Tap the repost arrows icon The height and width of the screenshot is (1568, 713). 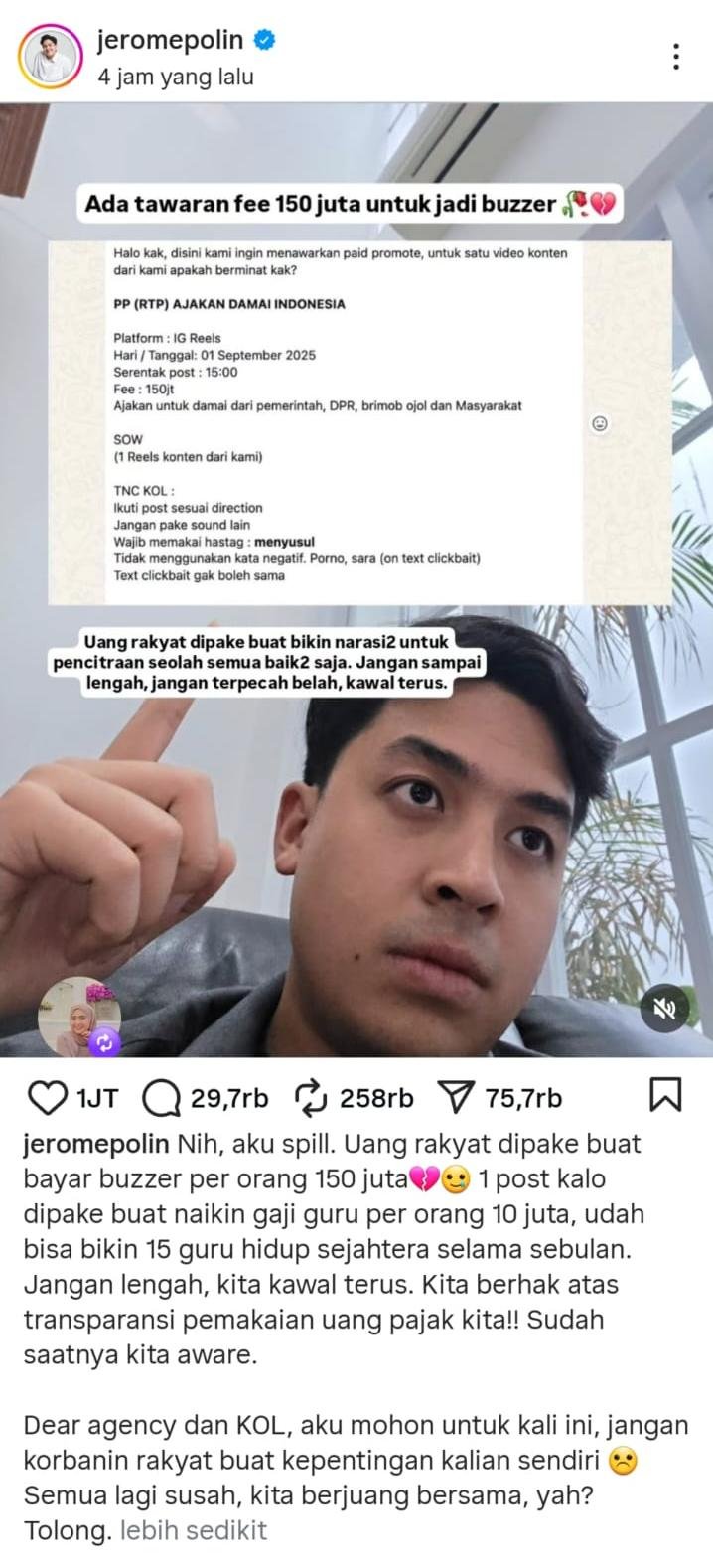coord(311,1097)
